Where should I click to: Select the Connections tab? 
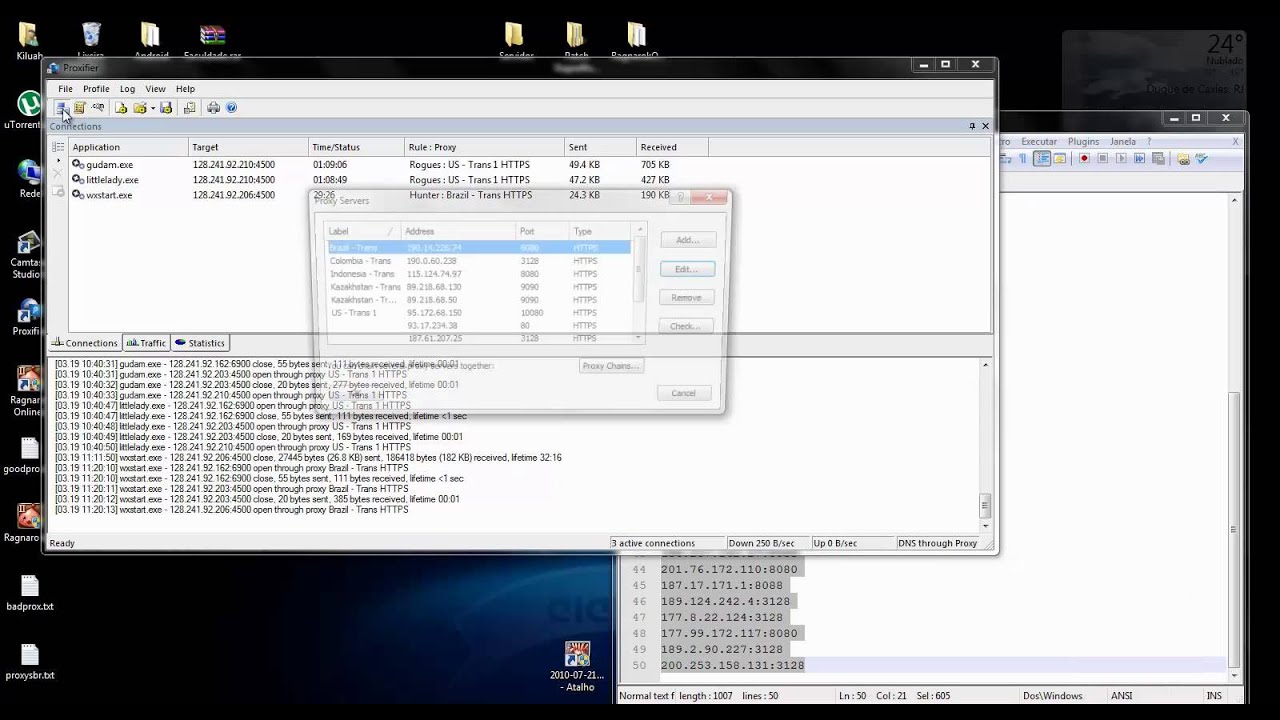[85, 343]
